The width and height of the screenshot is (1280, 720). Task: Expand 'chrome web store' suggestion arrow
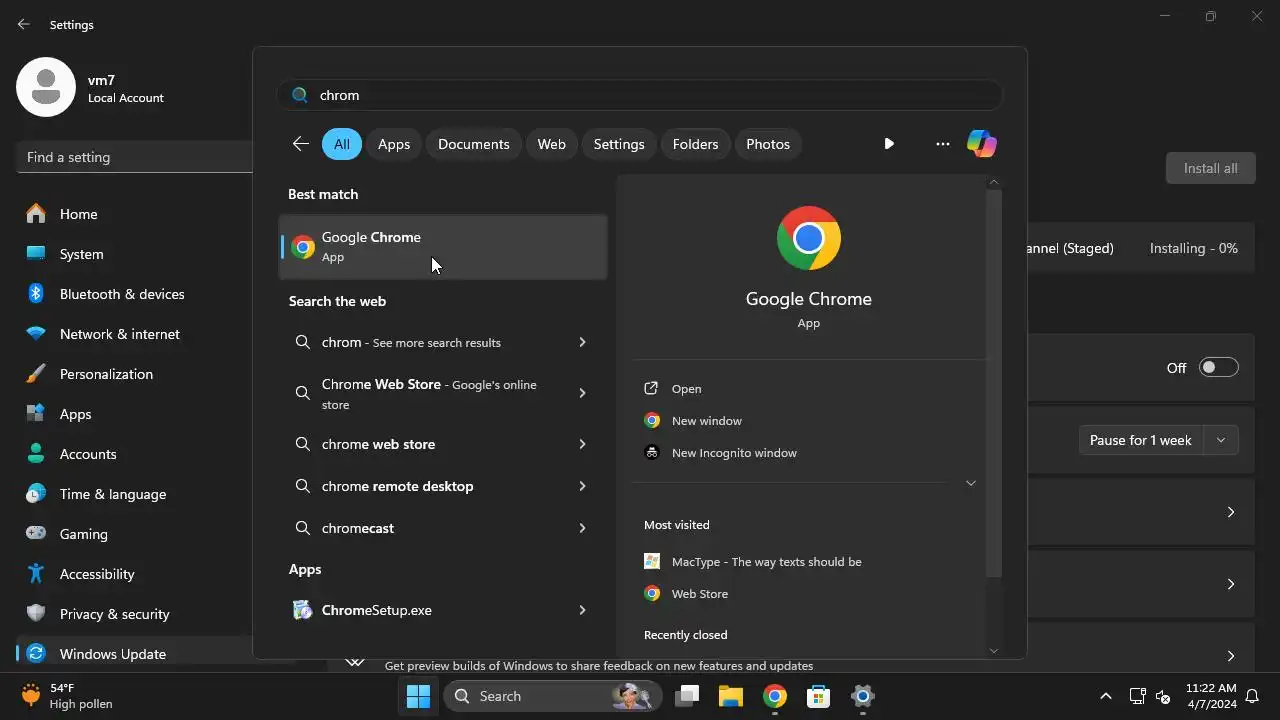[582, 444]
